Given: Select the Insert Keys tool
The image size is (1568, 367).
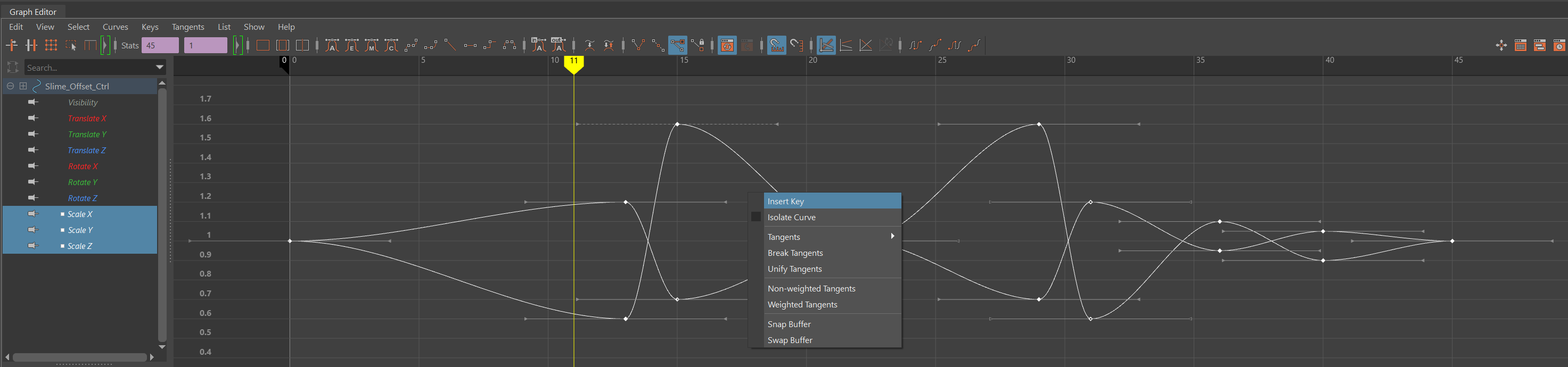Looking at the screenshot, I should click(31, 45).
